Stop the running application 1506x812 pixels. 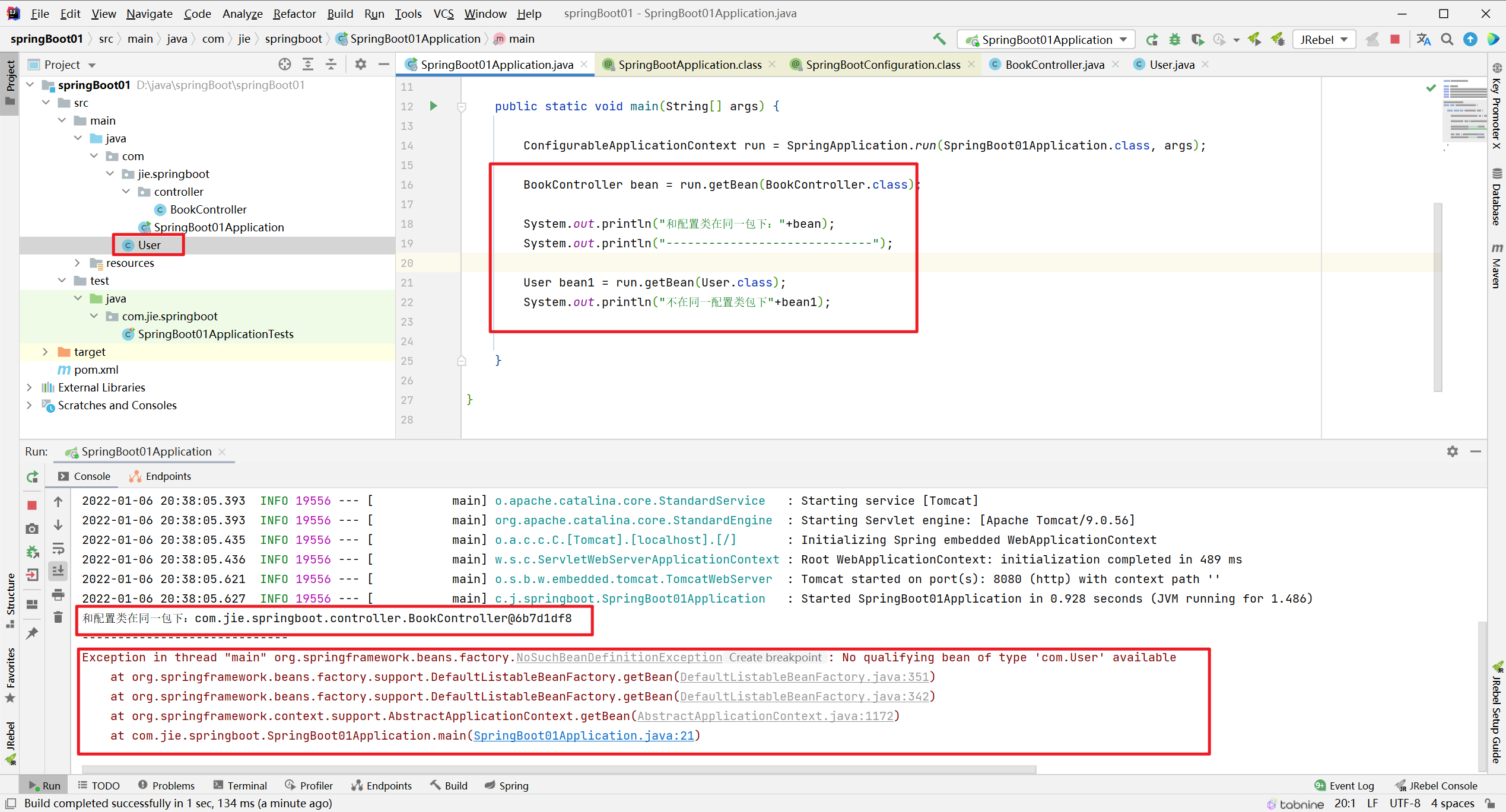31,505
